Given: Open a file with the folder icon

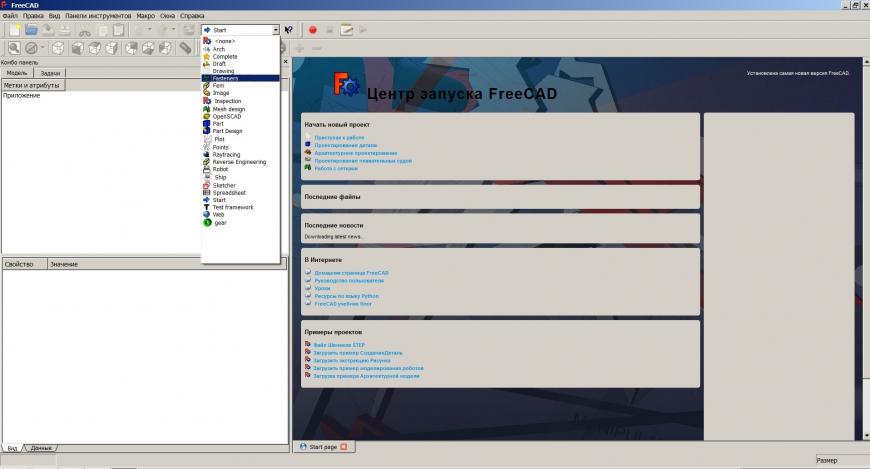Looking at the screenshot, I should point(32,30).
